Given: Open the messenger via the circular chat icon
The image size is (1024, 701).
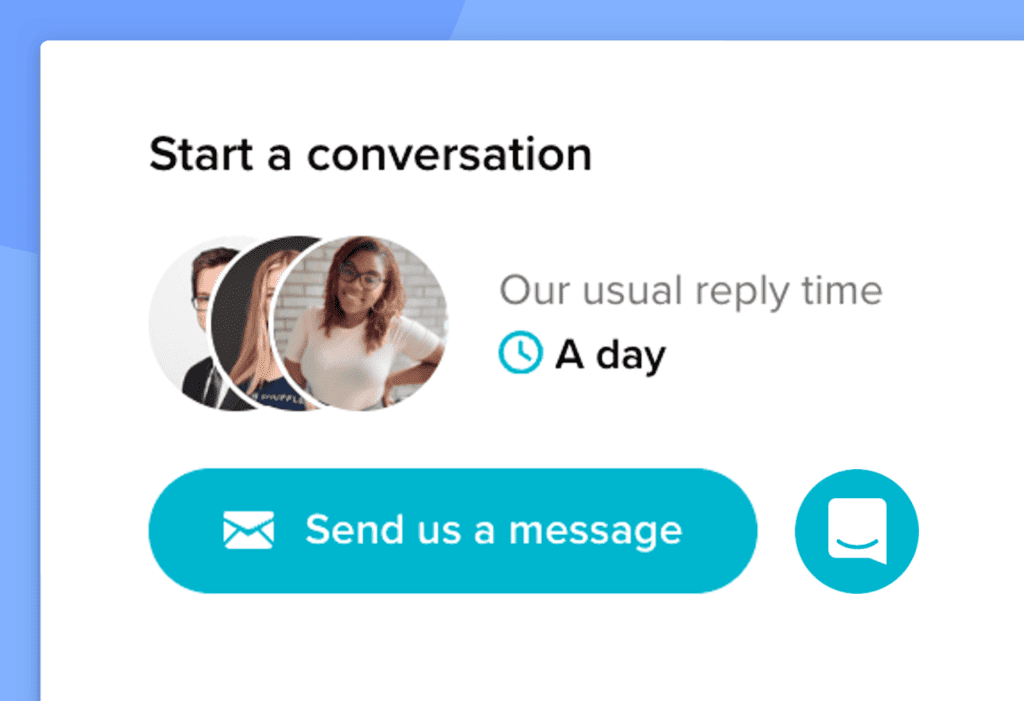Looking at the screenshot, I should (855, 530).
